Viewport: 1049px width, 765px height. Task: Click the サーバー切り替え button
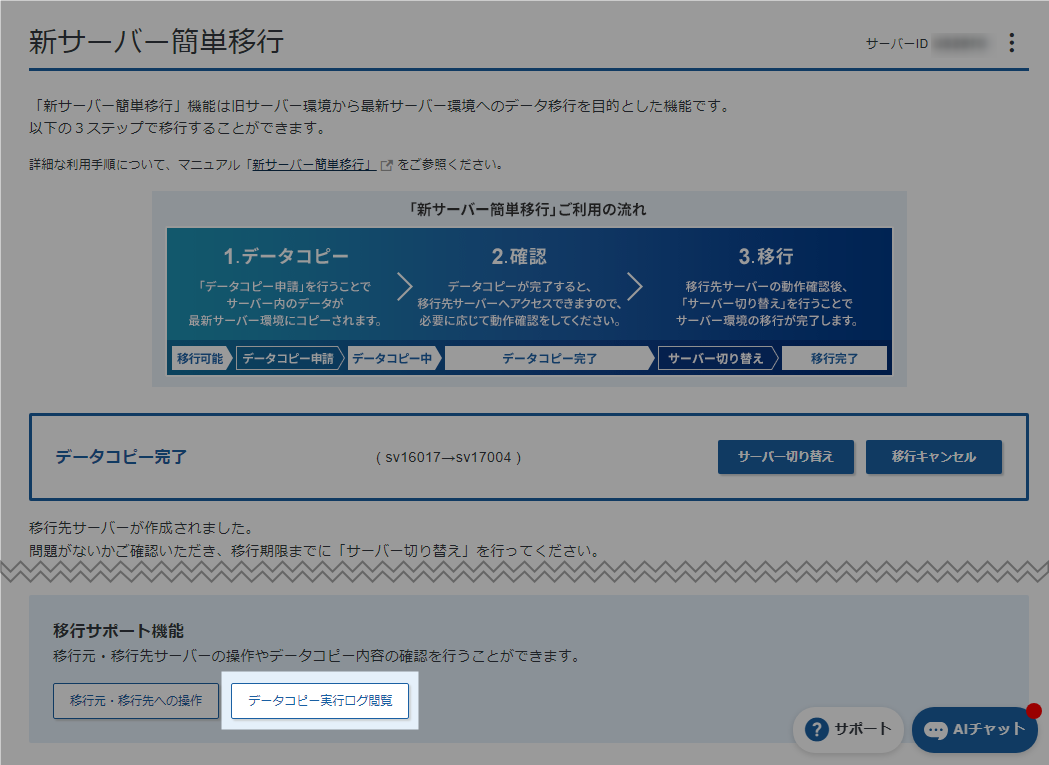[786, 457]
